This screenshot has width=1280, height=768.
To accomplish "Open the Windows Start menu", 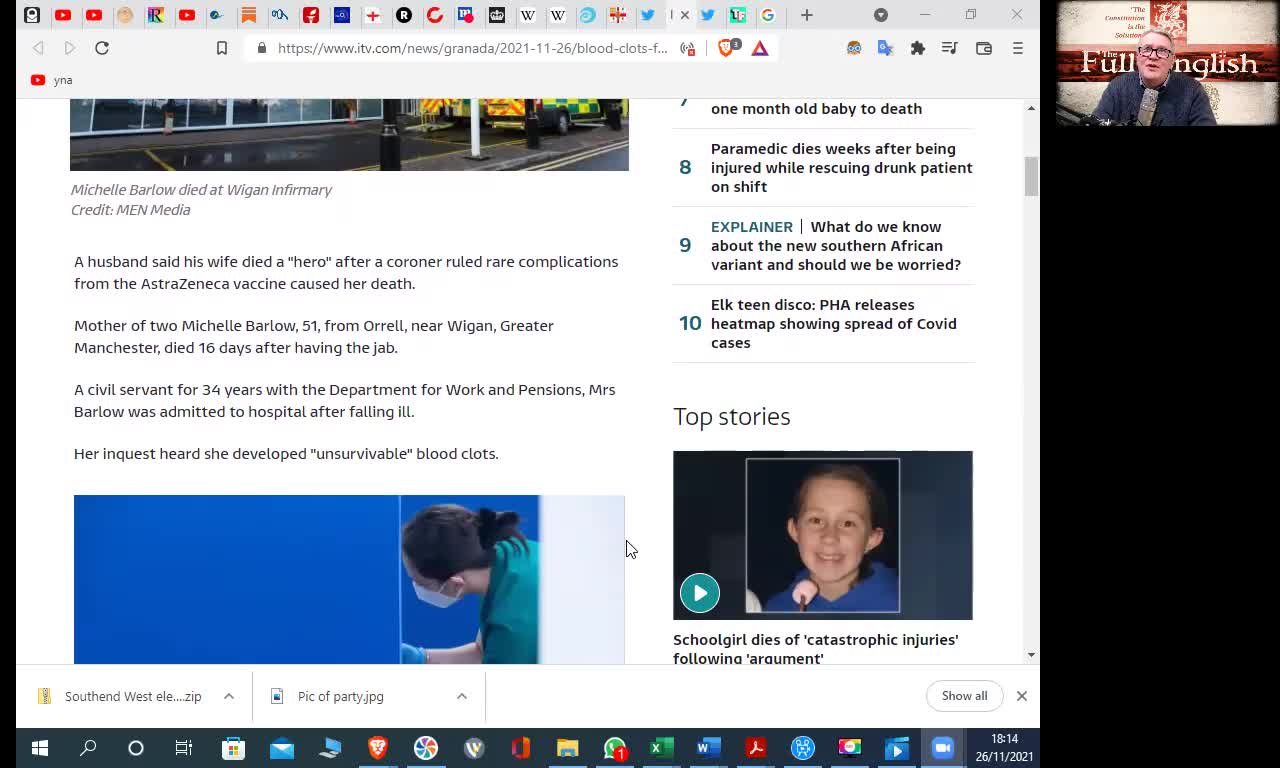I will coord(40,748).
